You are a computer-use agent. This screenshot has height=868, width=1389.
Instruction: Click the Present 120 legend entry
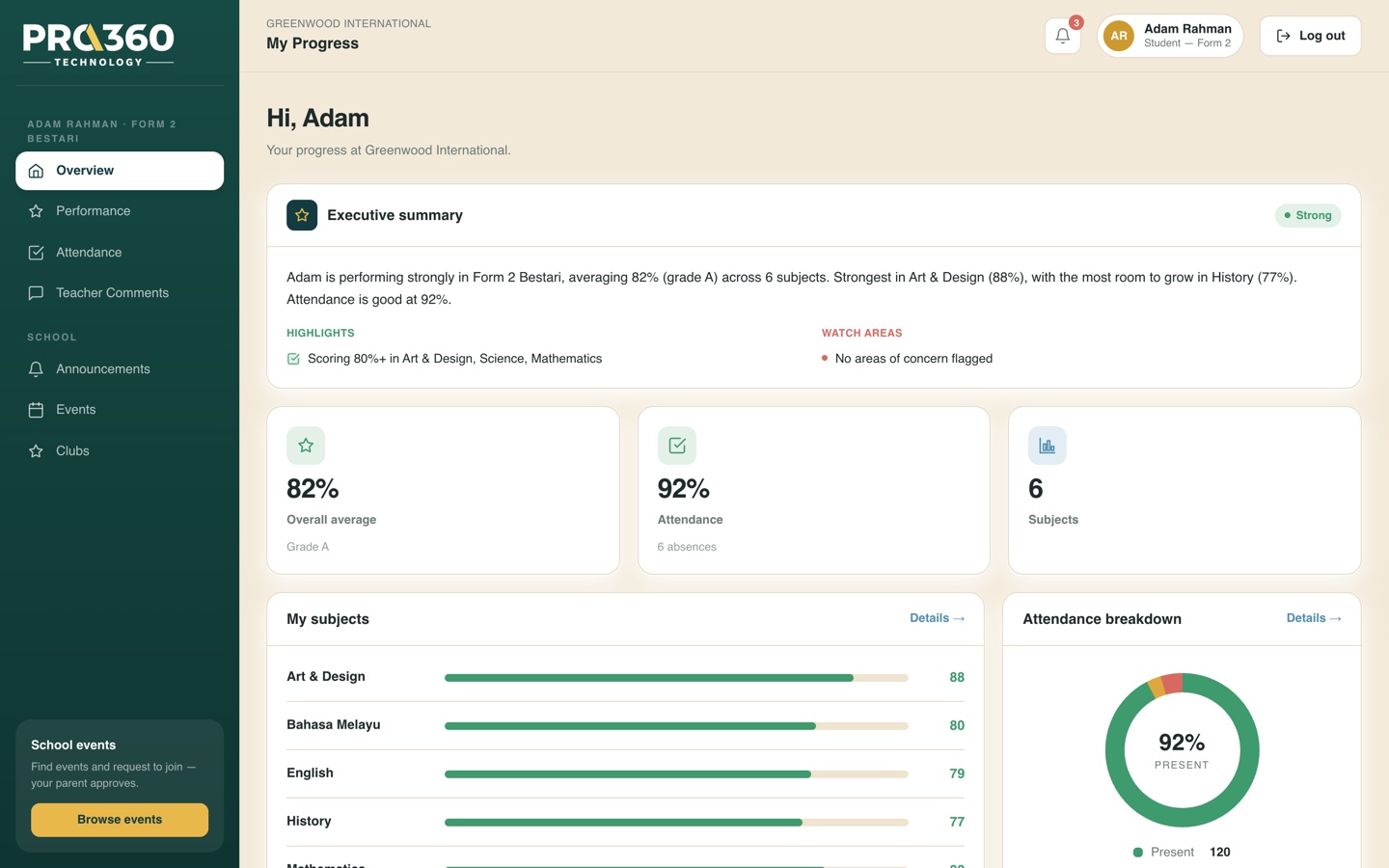[1182, 853]
